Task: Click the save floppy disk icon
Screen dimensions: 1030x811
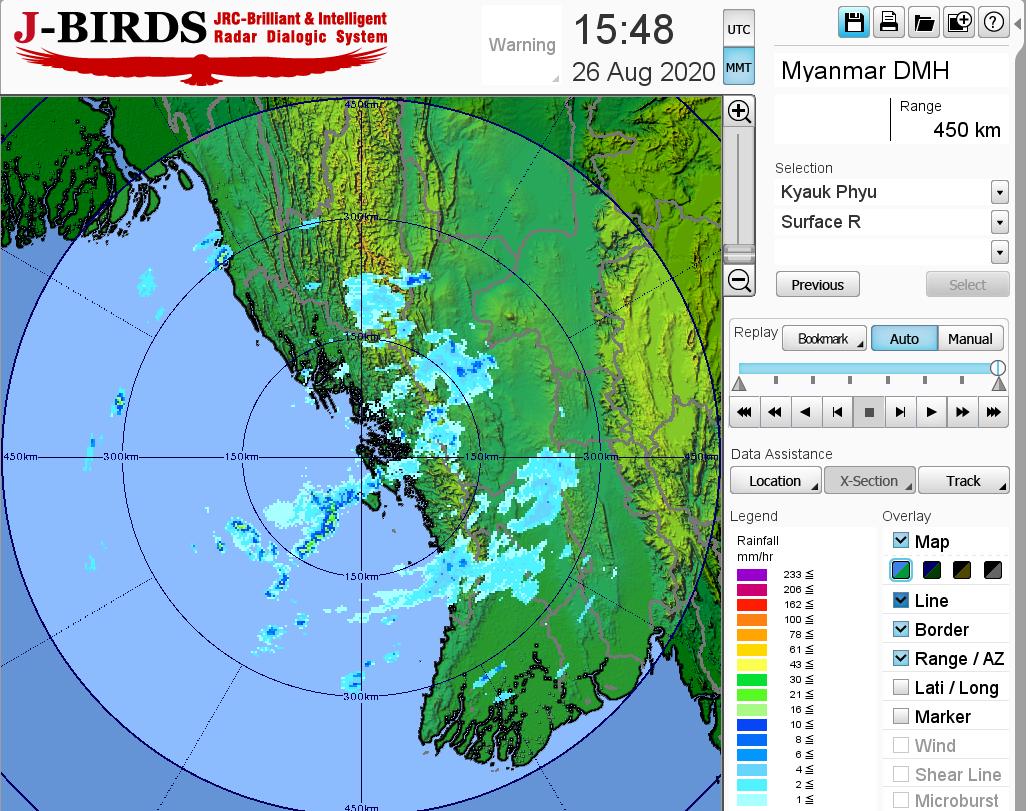Action: (854, 23)
